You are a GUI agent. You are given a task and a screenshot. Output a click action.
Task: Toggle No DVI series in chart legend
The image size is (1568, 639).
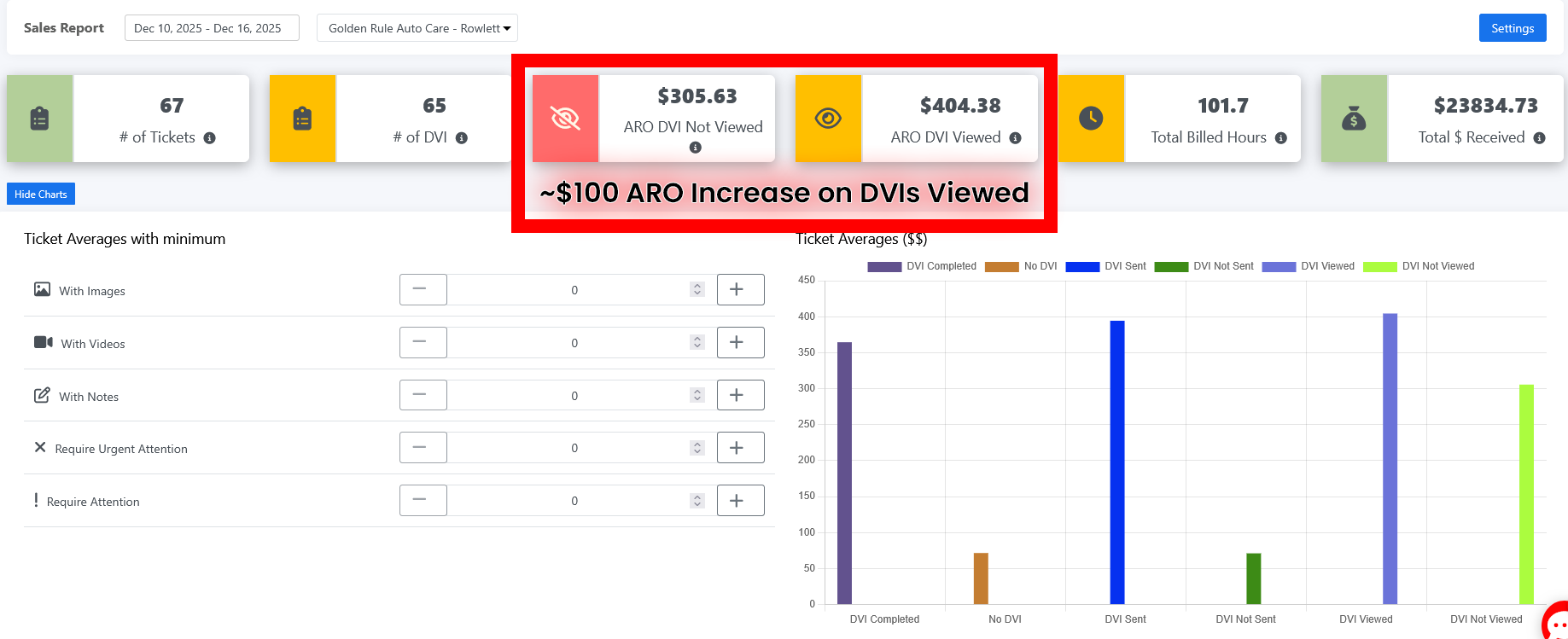[1021, 266]
